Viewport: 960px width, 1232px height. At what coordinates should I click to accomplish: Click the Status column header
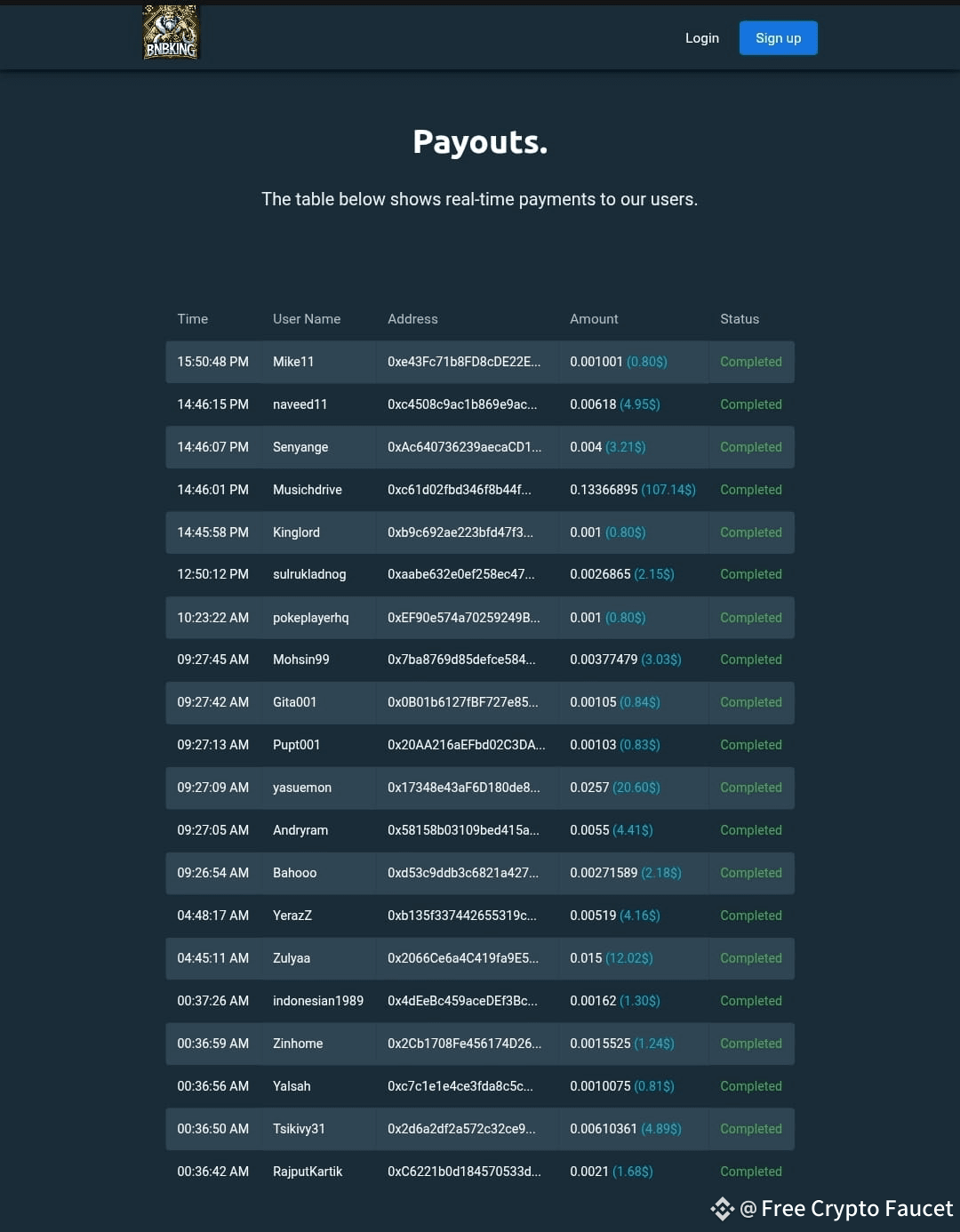(740, 319)
